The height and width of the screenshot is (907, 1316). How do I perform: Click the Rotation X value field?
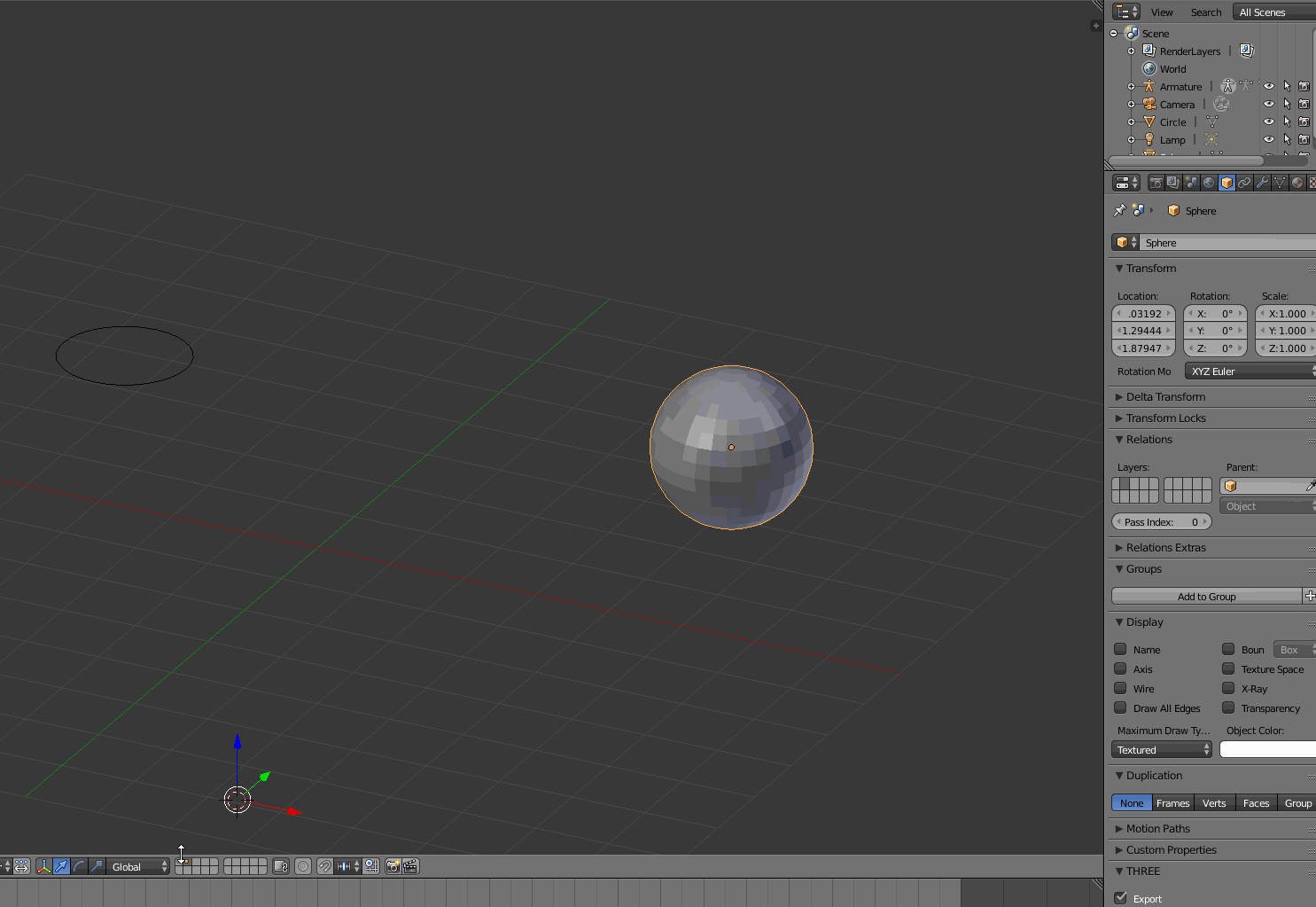(1215, 314)
